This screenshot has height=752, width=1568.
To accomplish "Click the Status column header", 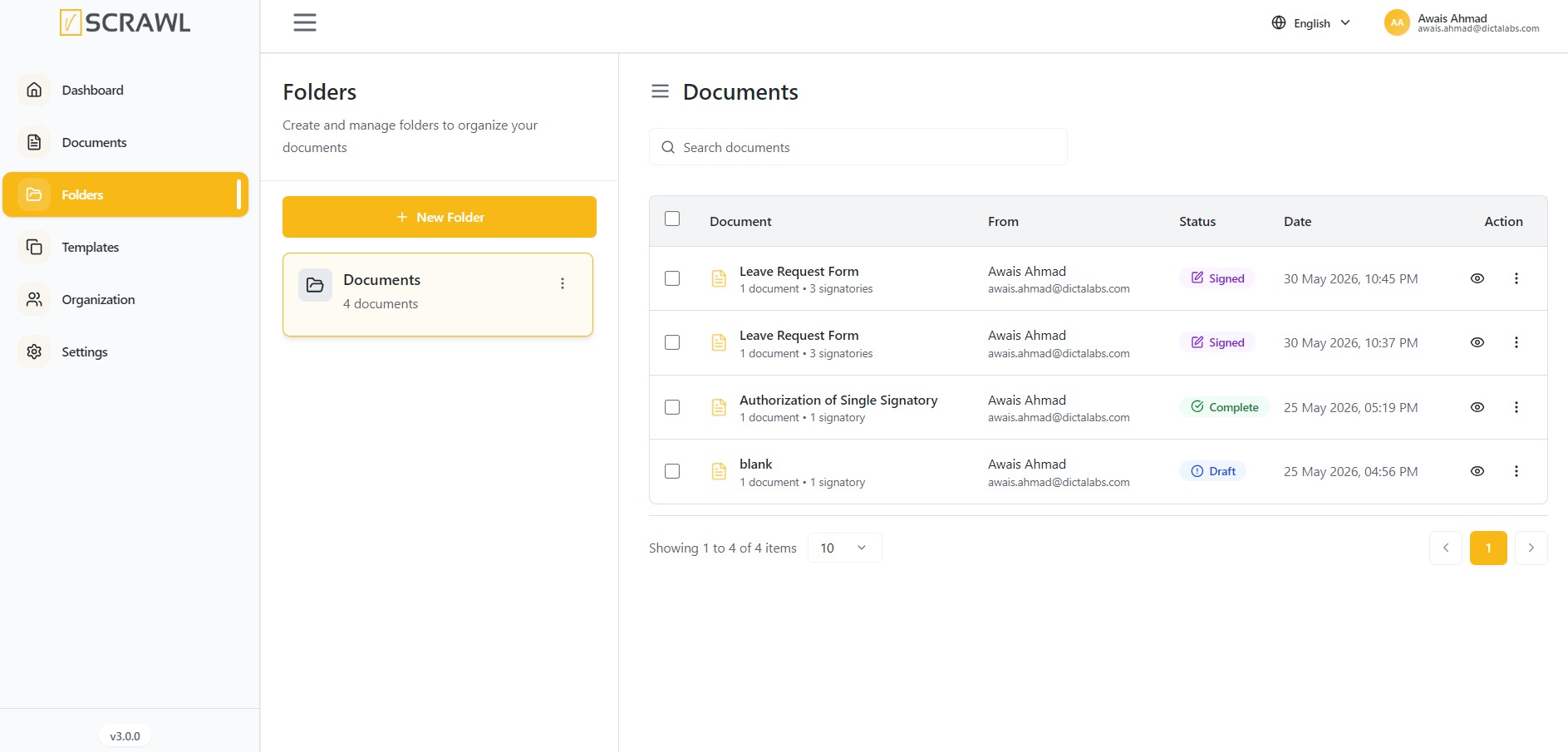I will (1197, 221).
